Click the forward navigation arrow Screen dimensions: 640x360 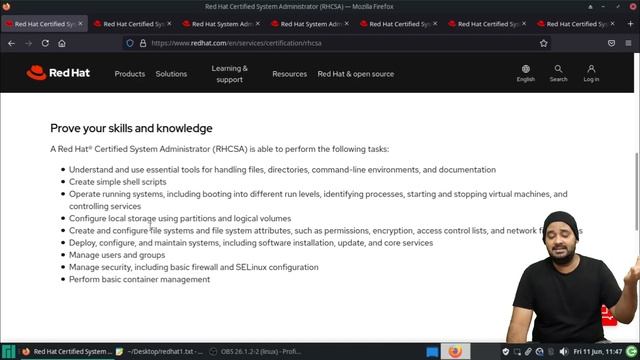point(28,43)
